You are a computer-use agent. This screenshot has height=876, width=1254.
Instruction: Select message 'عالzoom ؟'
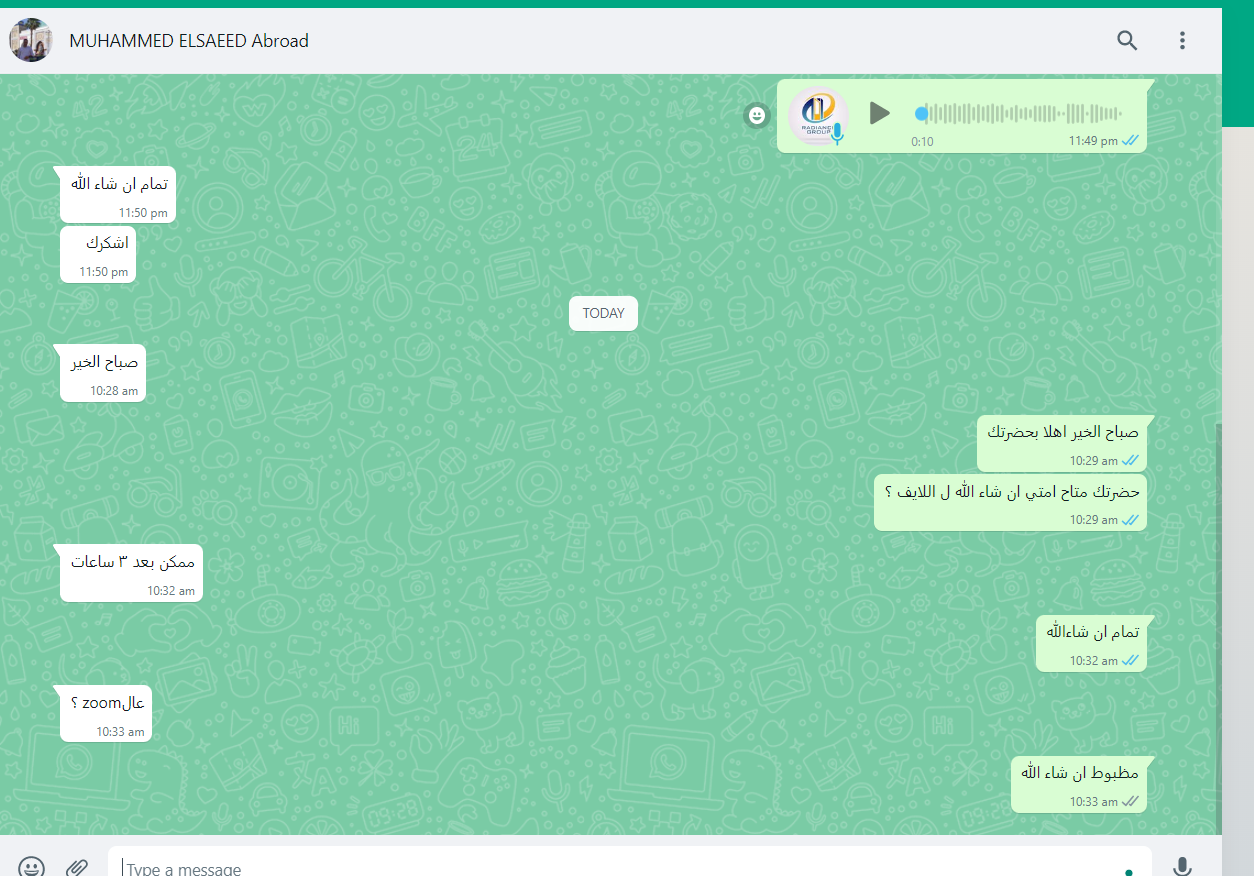106,714
